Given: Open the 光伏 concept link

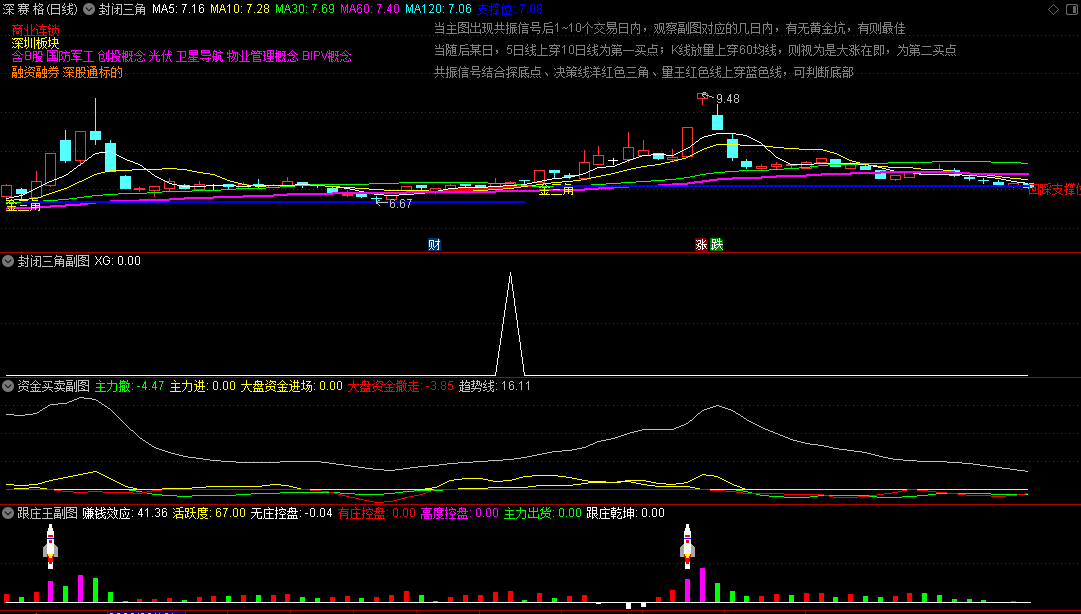Looking at the screenshot, I should click(x=160, y=57).
